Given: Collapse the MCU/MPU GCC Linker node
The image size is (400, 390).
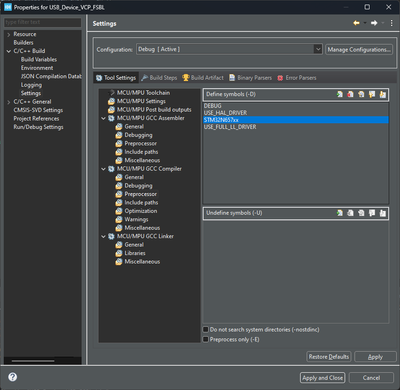Looking at the screenshot, I should pyautogui.click(x=103, y=236).
